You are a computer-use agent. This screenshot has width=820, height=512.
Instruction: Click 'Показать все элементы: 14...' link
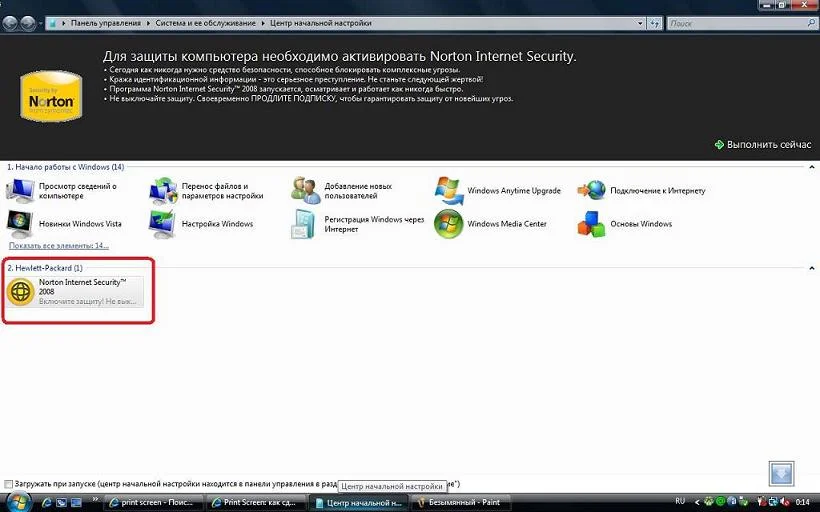pyautogui.click(x=59, y=245)
